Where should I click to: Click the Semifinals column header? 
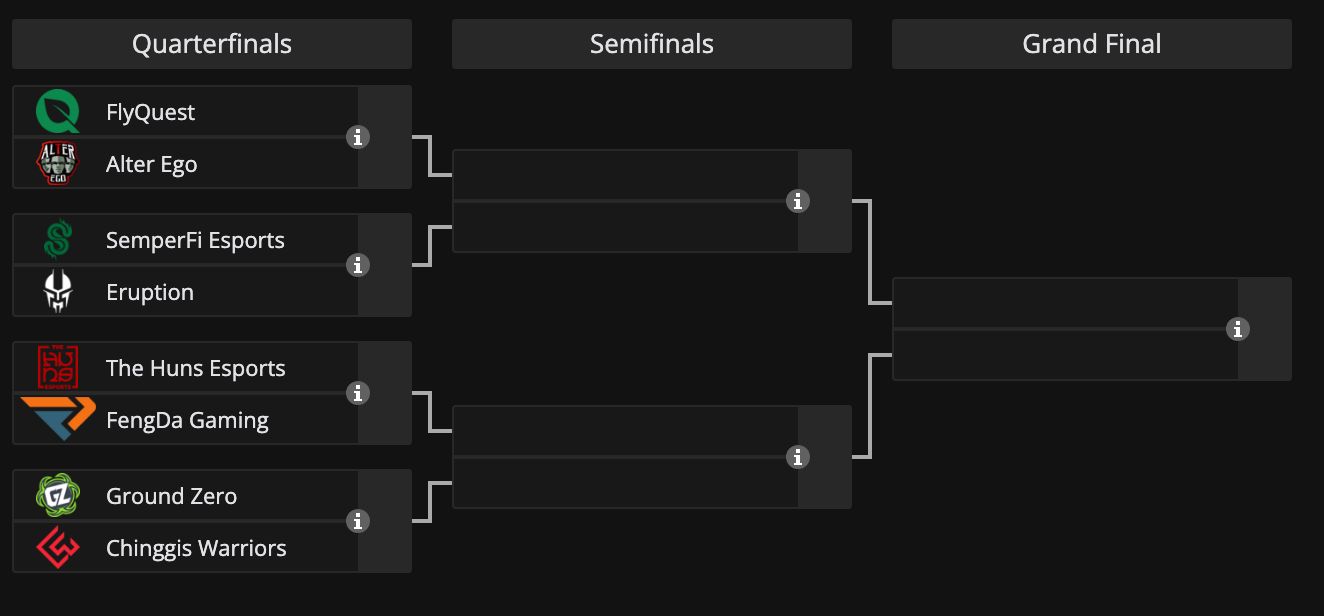pos(652,44)
